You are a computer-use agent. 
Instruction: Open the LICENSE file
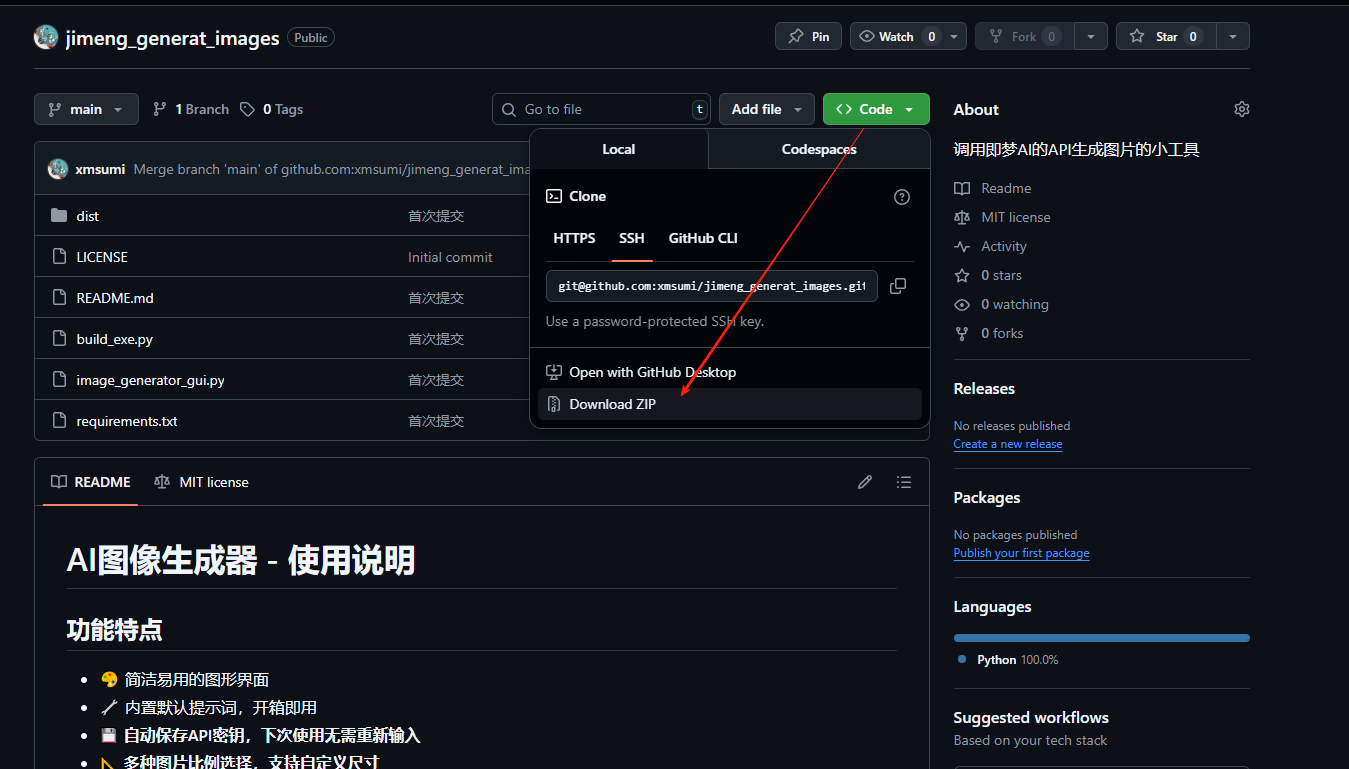point(102,257)
